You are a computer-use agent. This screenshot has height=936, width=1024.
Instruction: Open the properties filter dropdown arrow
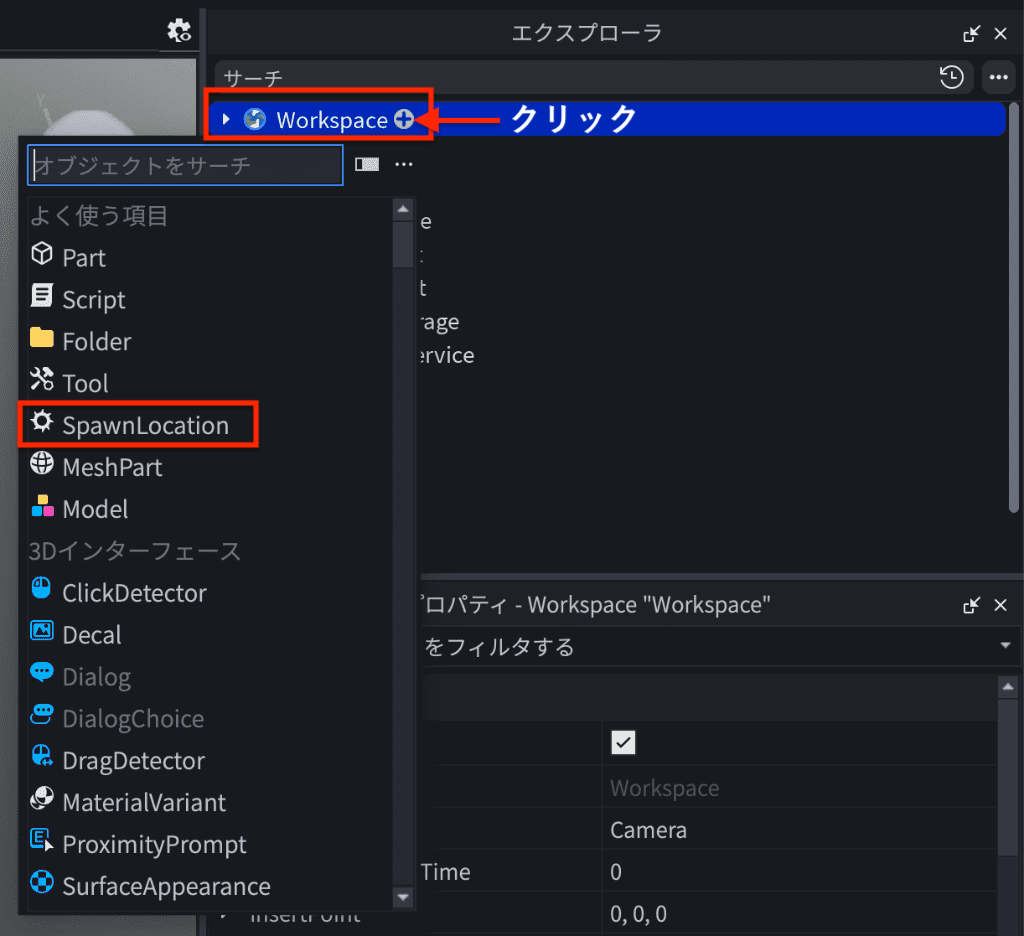pyautogui.click(x=1005, y=647)
